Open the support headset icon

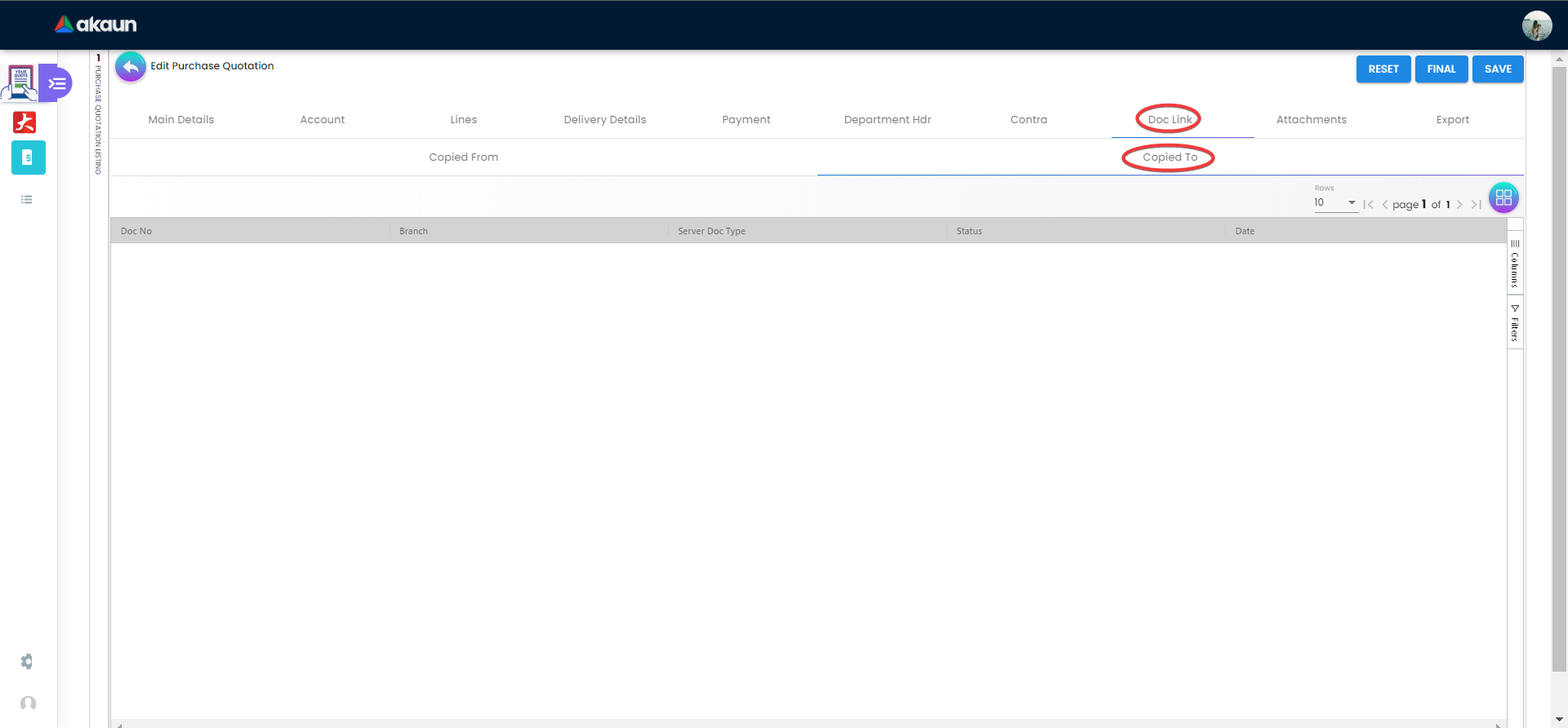[x=28, y=704]
